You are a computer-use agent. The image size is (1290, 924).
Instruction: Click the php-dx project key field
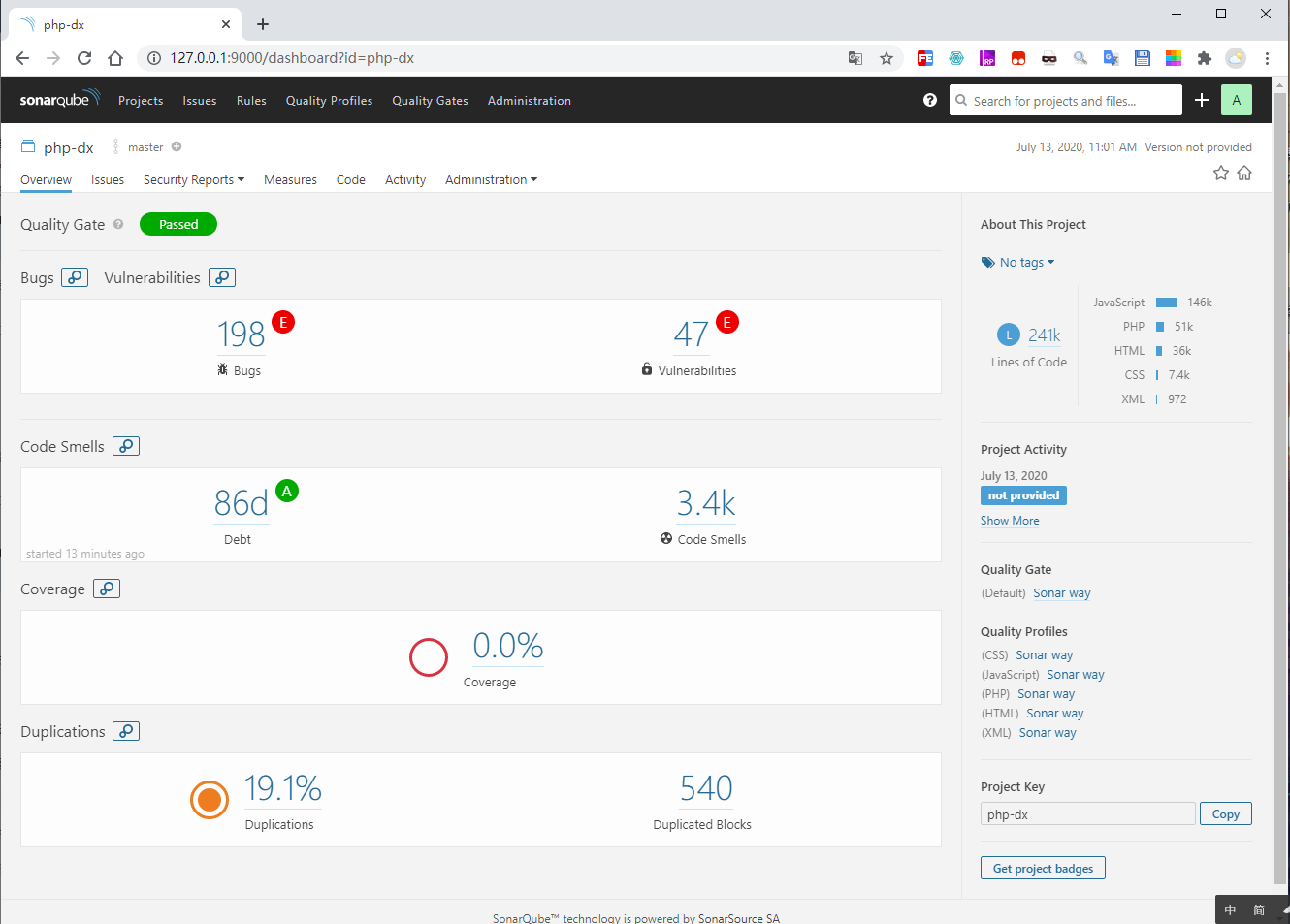(1088, 814)
